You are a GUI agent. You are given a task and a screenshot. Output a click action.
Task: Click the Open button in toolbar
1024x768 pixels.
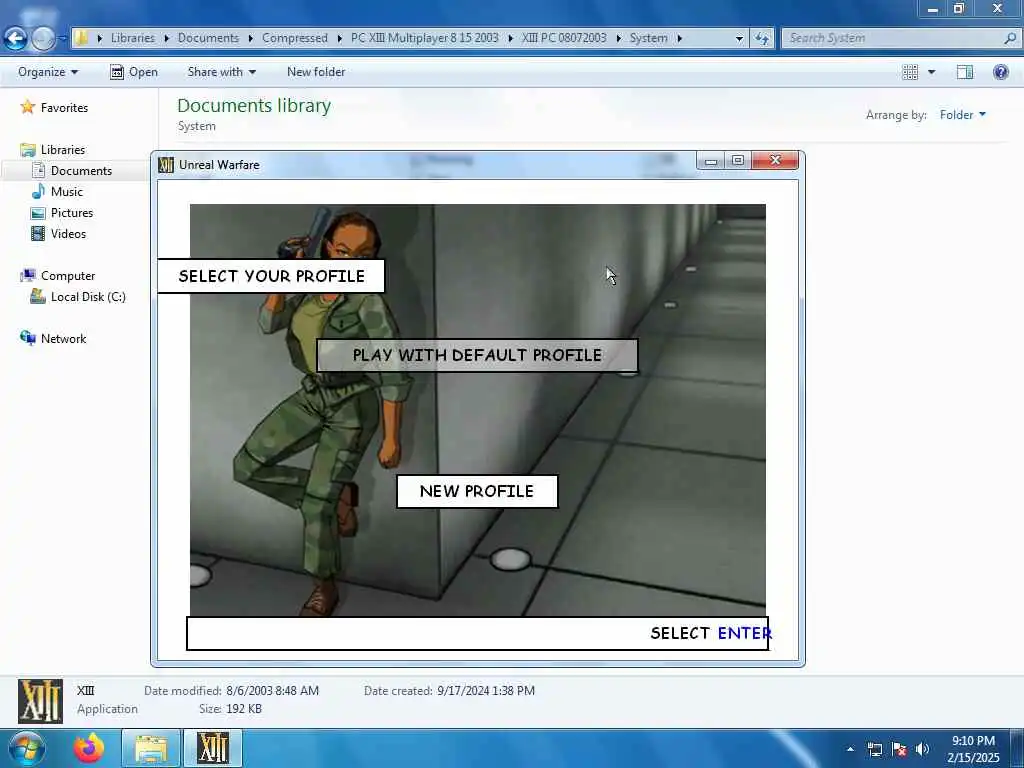pyautogui.click(x=134, y=72)
